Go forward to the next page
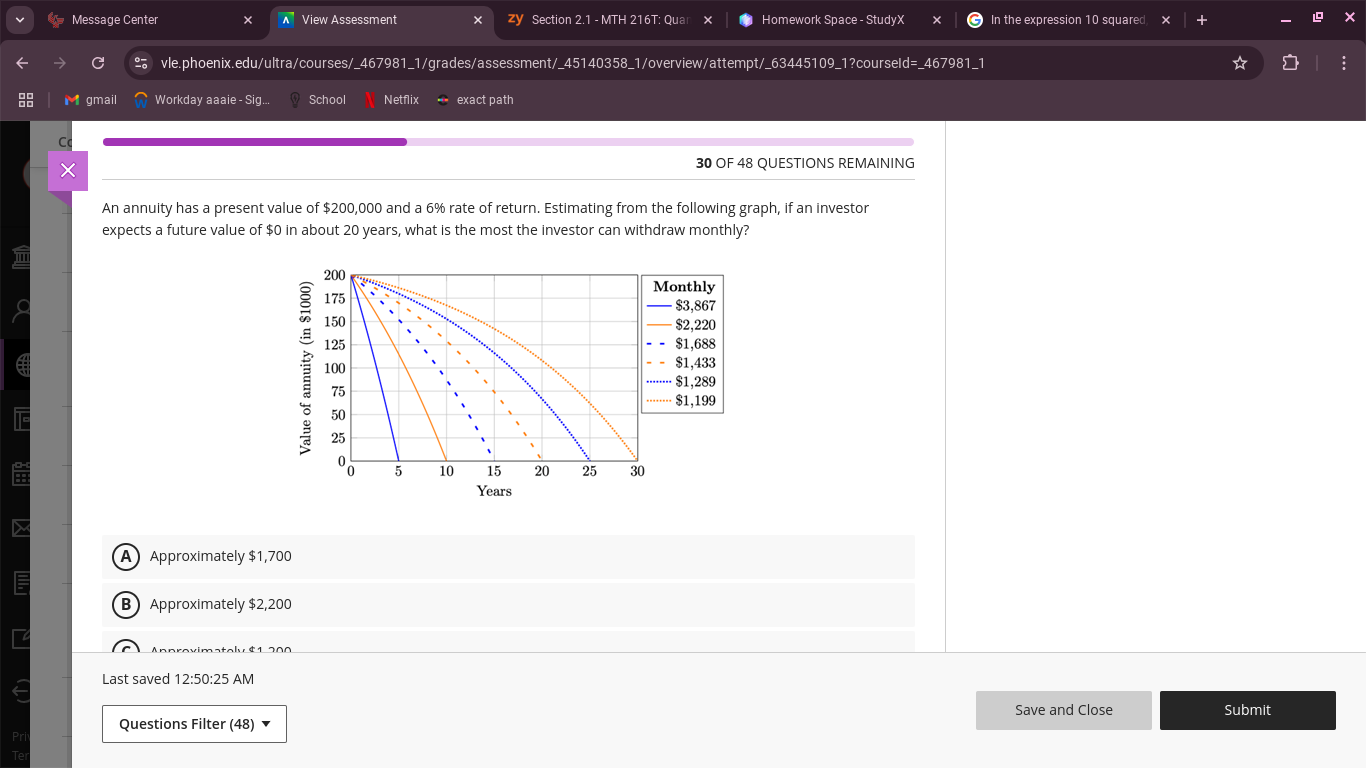The height and width of the screenshot is (768, 1366). tap(60, 63)
